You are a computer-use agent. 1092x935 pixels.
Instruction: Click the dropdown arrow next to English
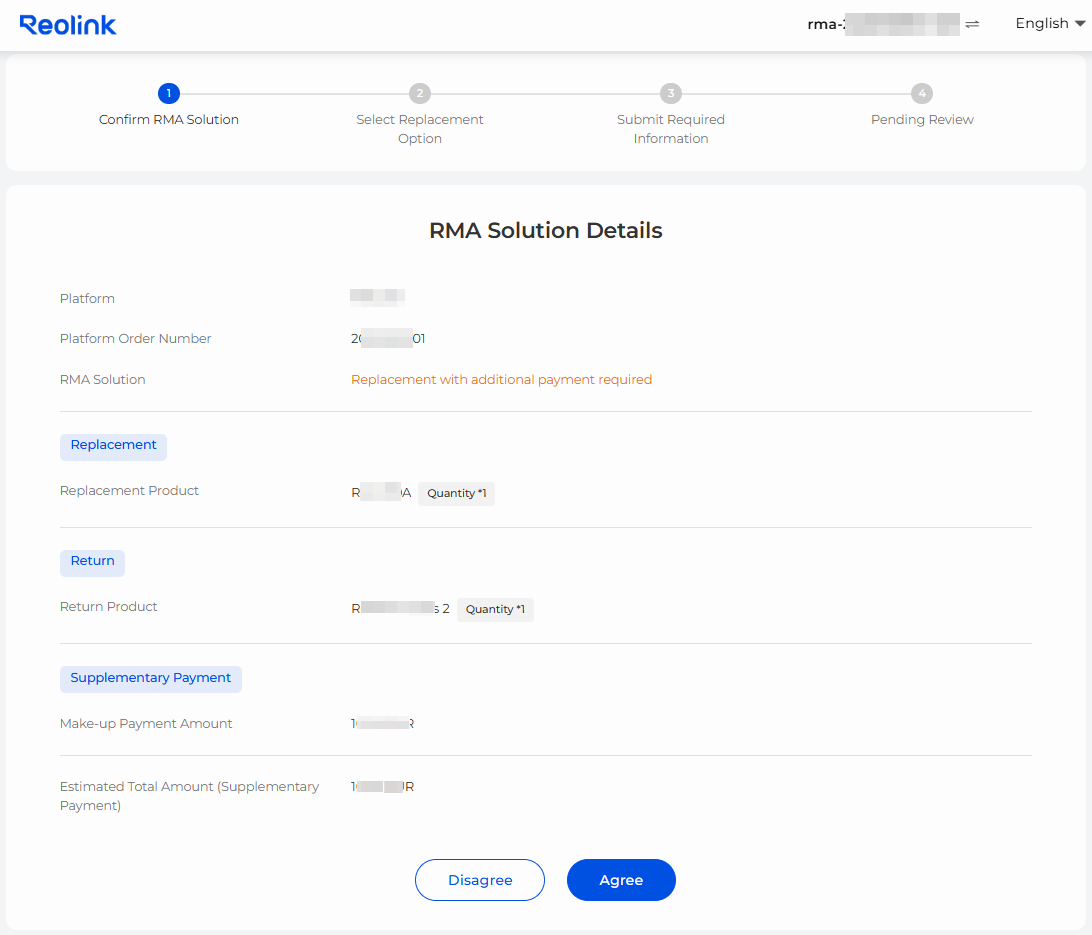pyautogui.click(x=1078, y=24)
